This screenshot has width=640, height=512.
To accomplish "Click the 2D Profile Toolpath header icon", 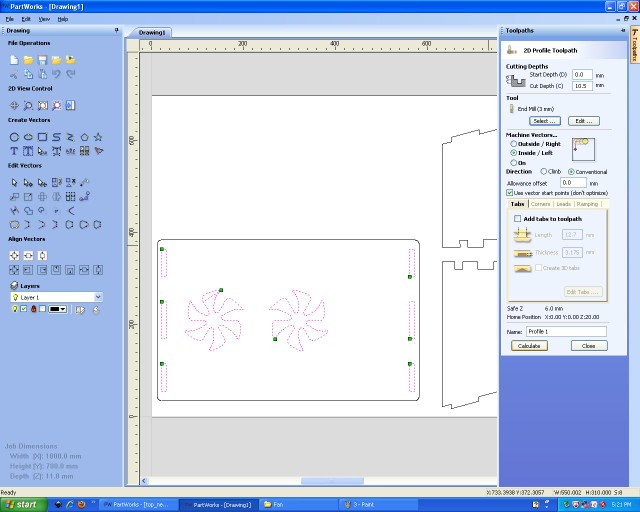I will pyautogui.click(x=512, y=50).
